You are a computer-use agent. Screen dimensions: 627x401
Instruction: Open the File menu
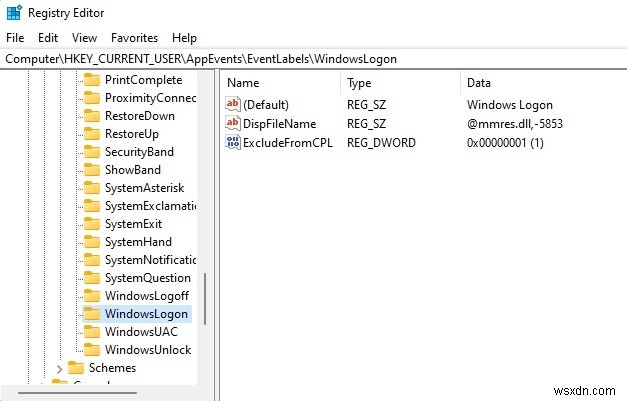(x=15, y=38)
